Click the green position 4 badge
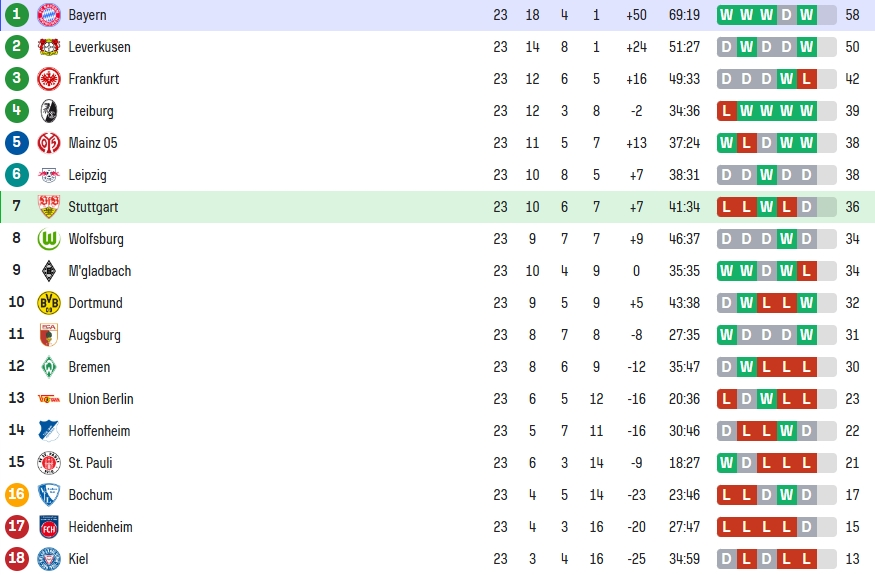Screen dimensions: 875x575 pos(17,111)
